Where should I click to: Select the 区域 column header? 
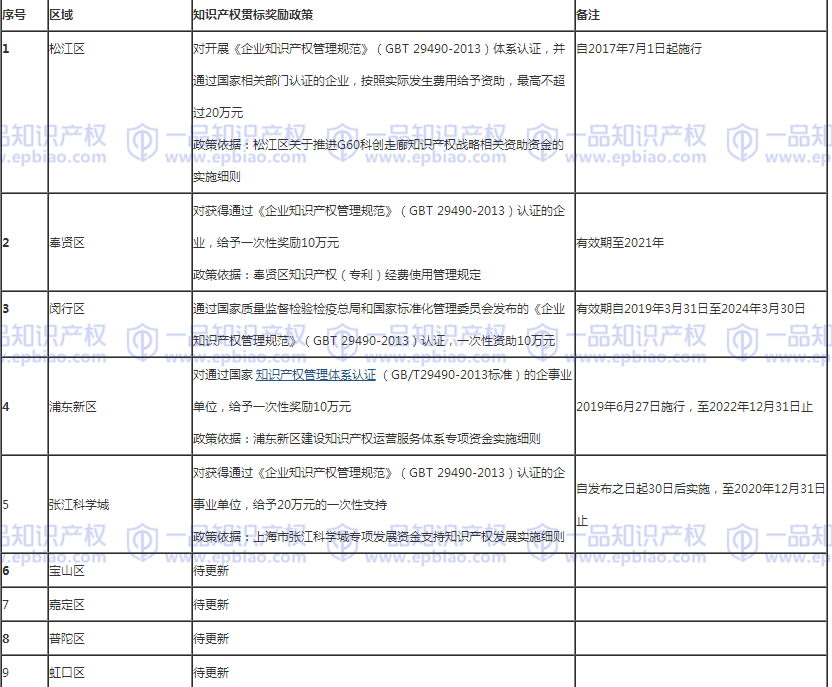pos(61,15)
